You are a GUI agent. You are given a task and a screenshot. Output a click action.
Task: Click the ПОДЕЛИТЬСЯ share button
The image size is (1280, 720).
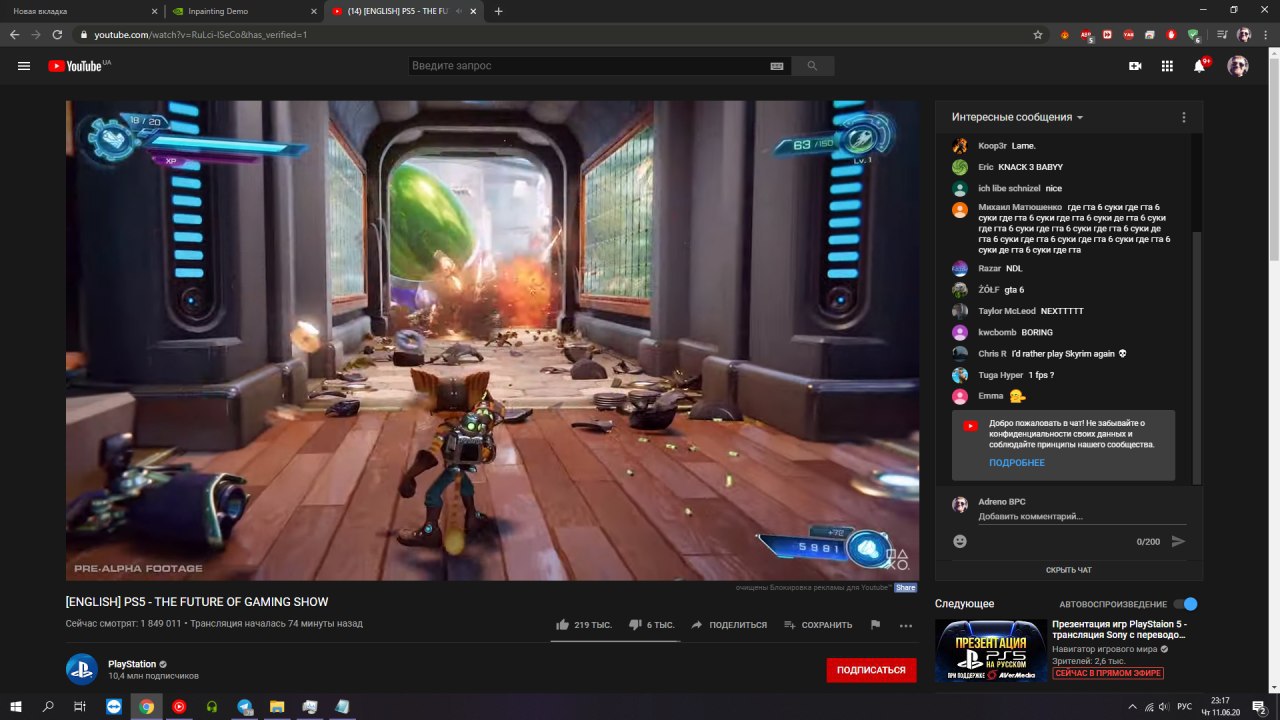click(x=729, y=625)
